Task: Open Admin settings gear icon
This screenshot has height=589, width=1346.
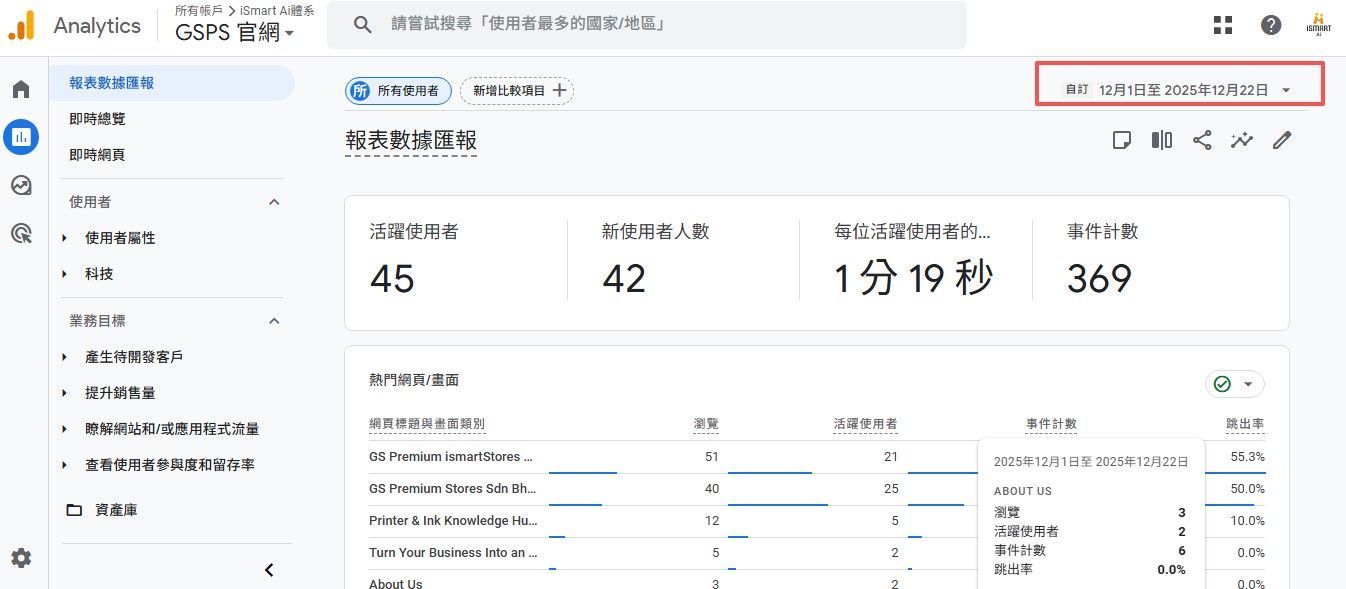Action: (21, 558)
